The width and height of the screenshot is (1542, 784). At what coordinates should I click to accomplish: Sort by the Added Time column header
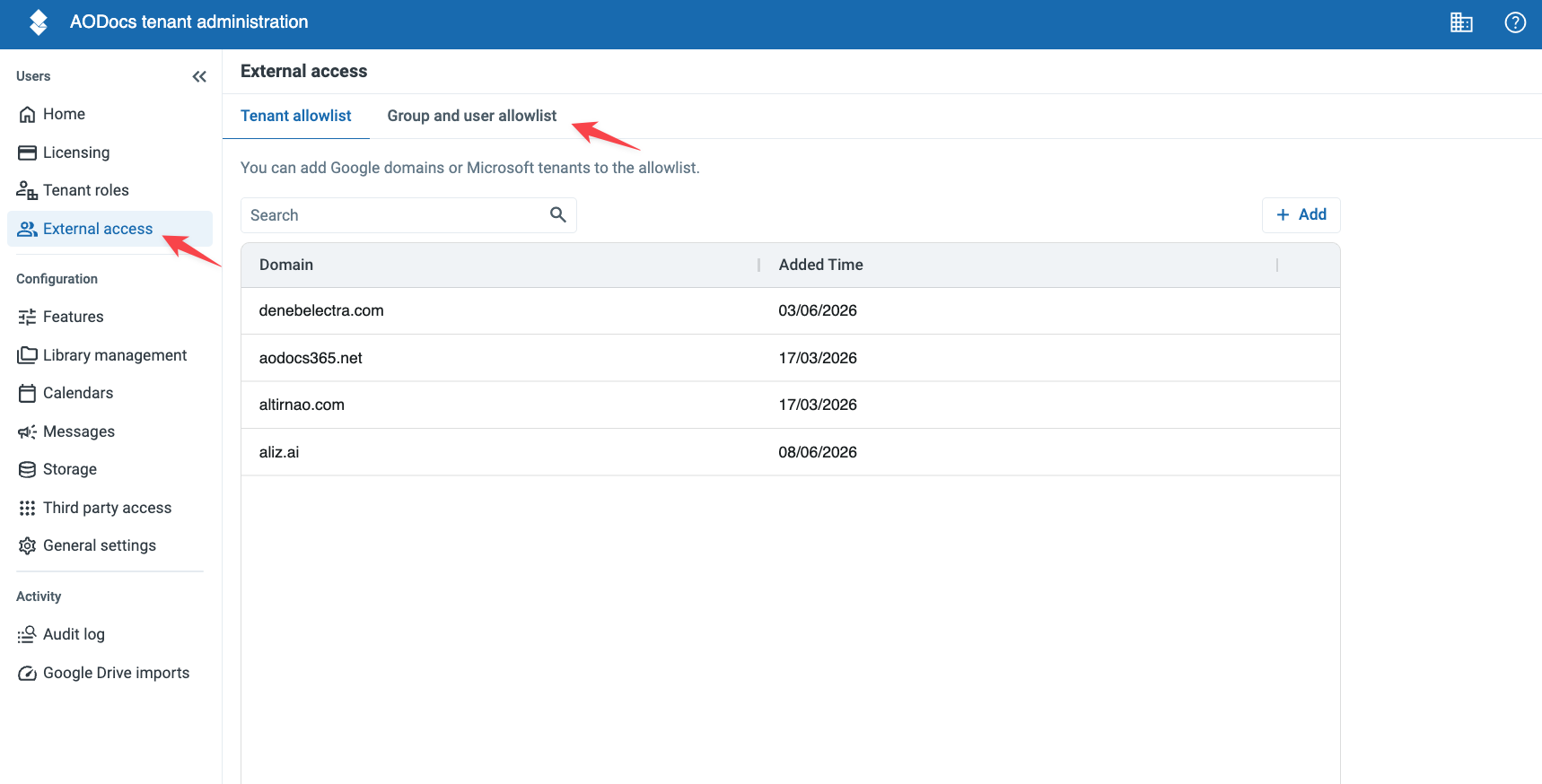coord(821,265)
